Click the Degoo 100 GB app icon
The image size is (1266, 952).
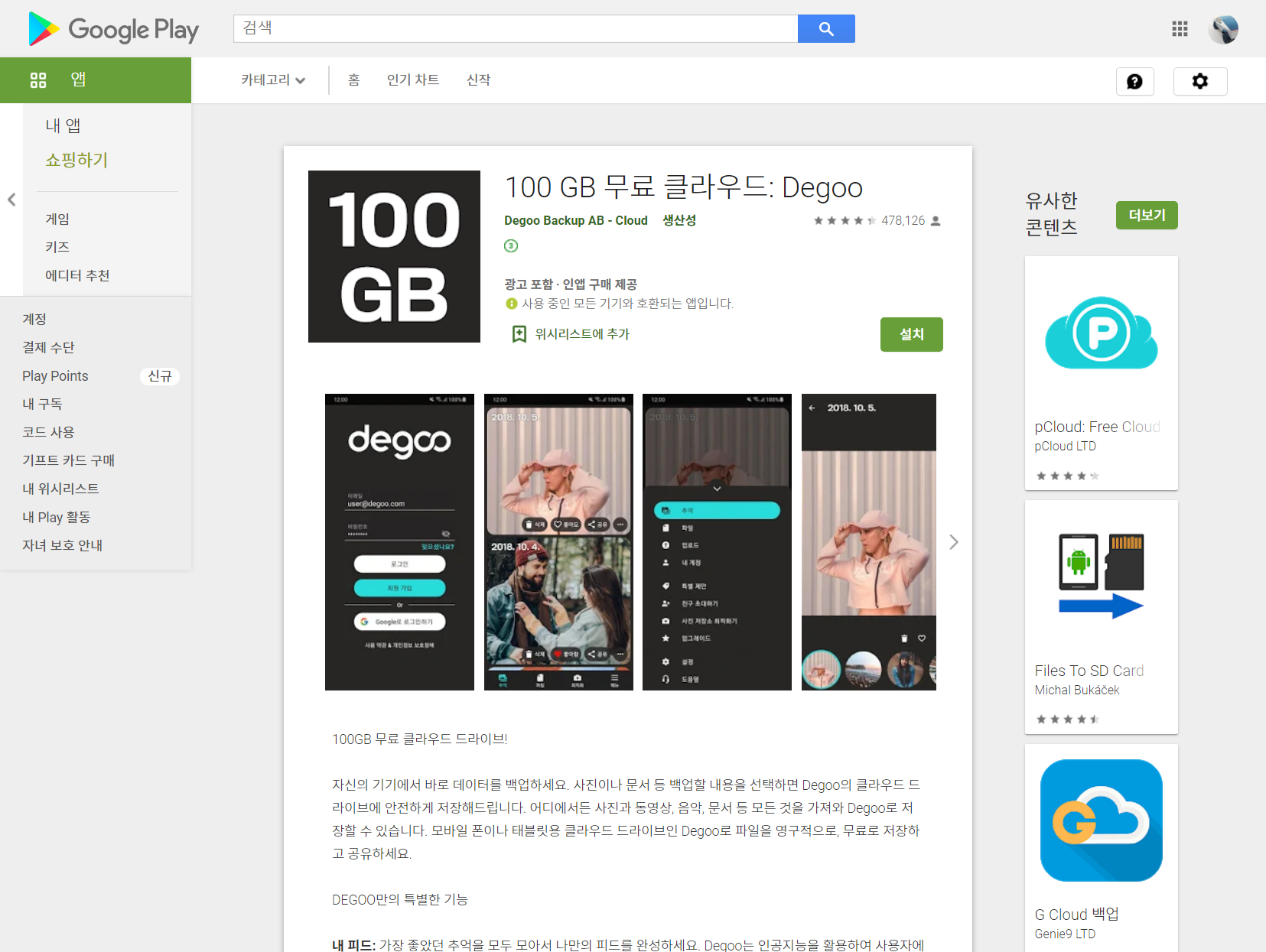394,256
